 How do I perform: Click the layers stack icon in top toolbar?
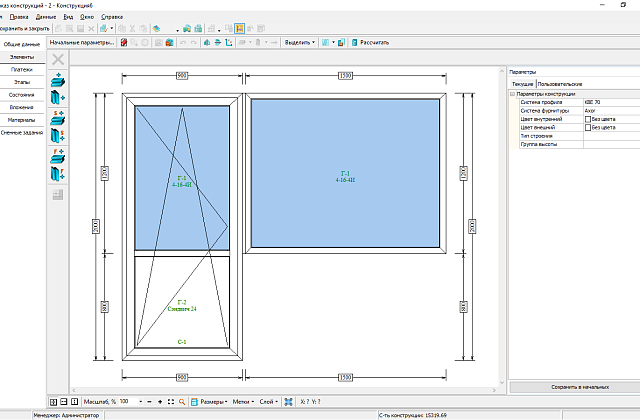point(156,29)
